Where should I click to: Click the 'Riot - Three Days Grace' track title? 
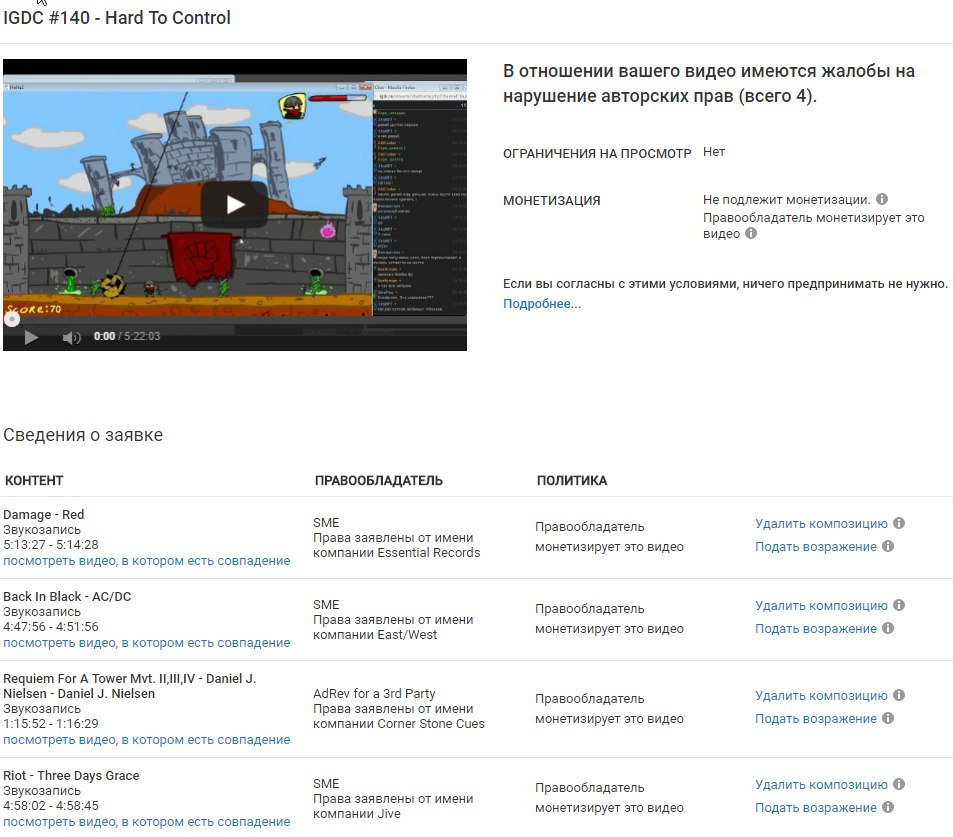click(71, 776)
